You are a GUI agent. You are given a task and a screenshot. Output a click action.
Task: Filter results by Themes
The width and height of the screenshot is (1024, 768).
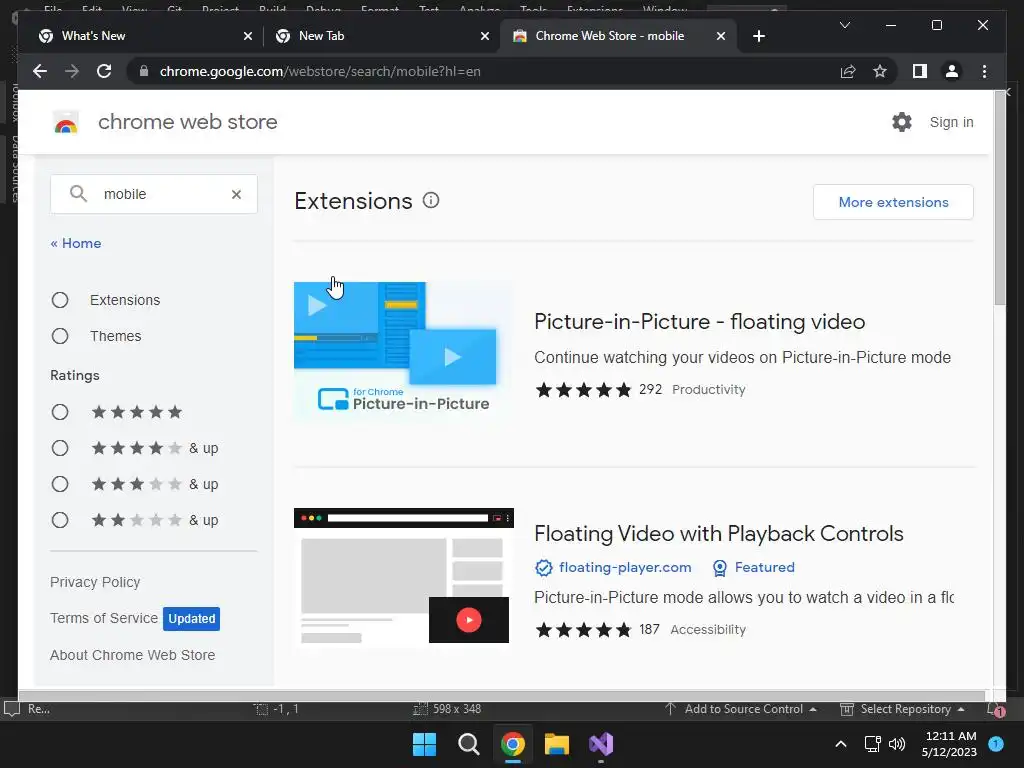pyautogui.click(x=60, y=336)
